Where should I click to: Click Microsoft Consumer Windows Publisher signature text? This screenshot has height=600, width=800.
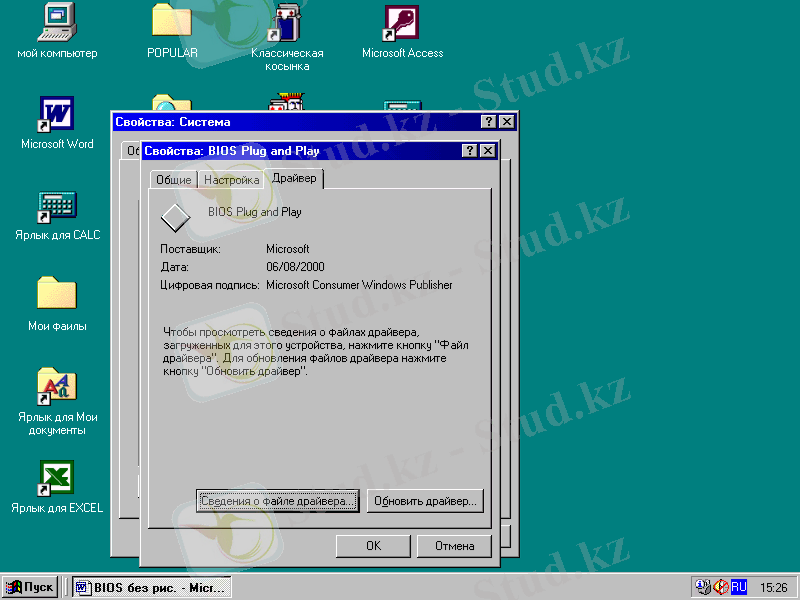point(359,285)
